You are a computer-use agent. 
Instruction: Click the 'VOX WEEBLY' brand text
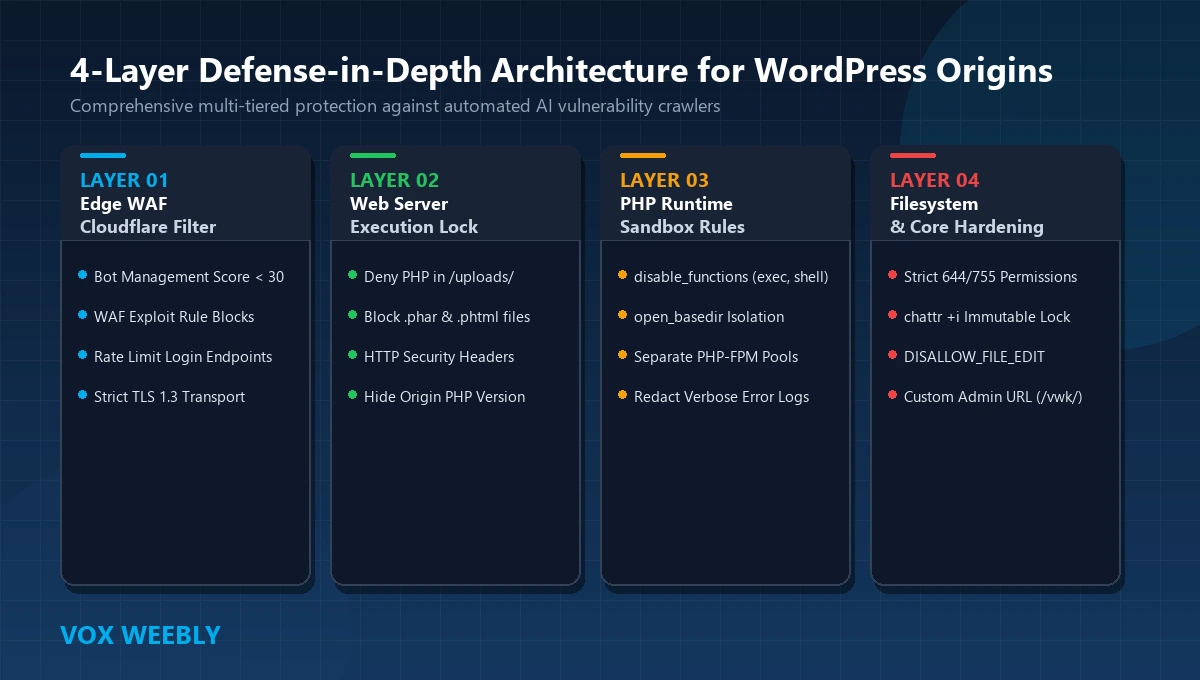(140, 635)
